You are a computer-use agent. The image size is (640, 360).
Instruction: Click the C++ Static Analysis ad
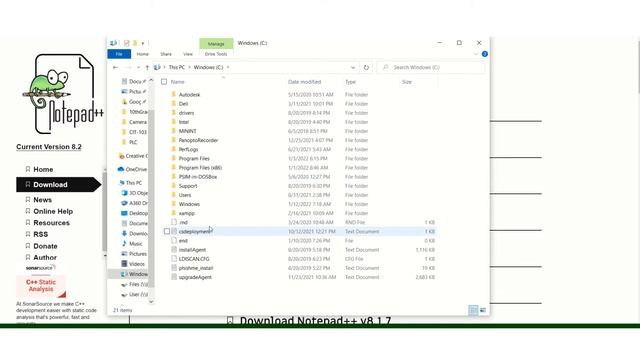point(41,286)
